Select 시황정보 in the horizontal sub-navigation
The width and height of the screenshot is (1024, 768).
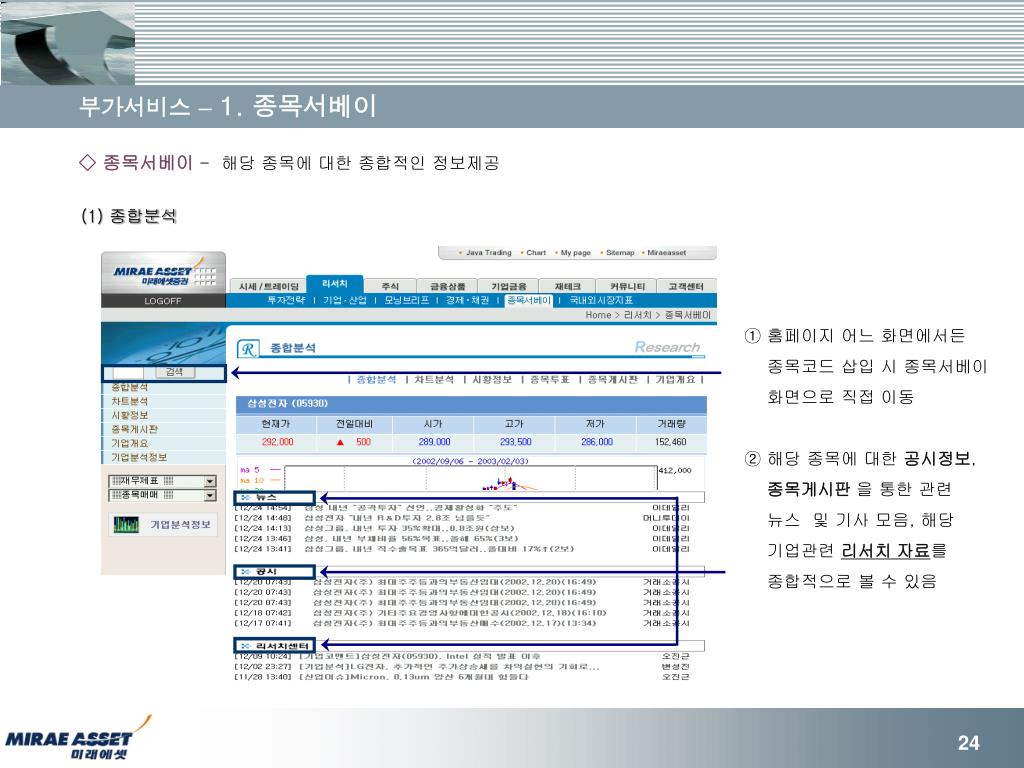tap(492, 379)
